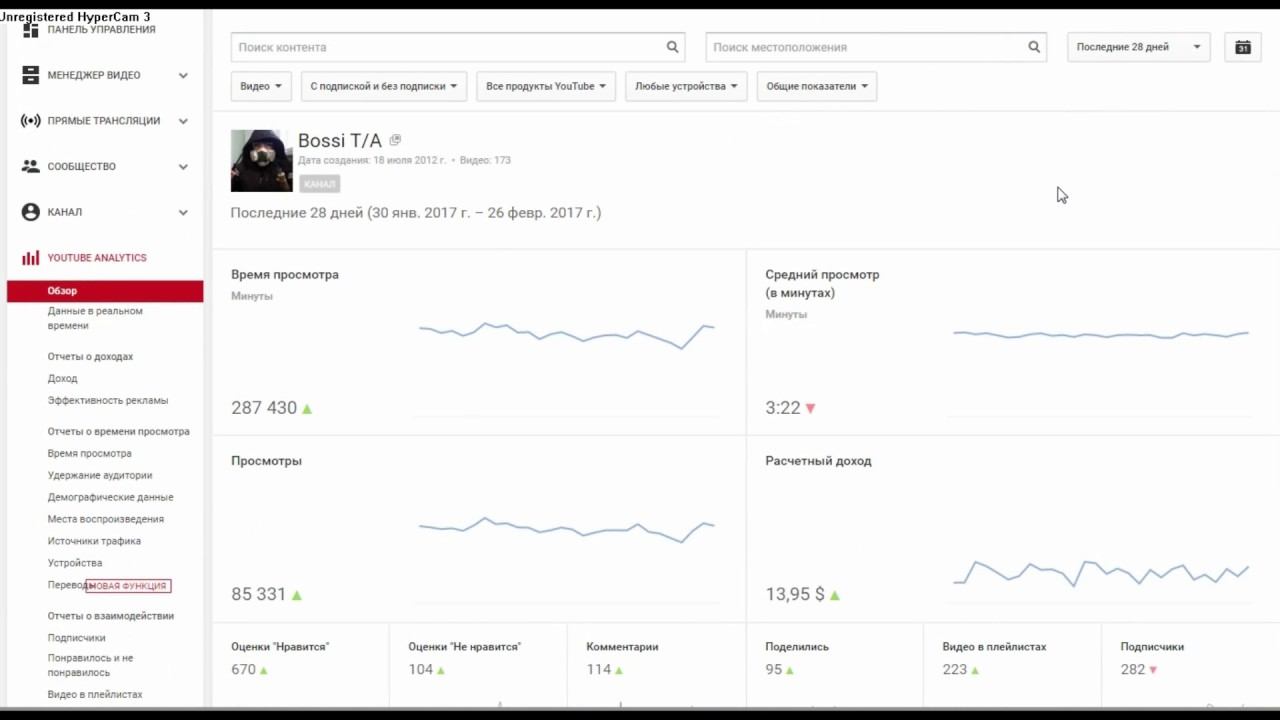Open Видео в плейлистах sidebar report
This screenshot has width=1280, height=720.
pyautogui.click(x=95, y=695)
